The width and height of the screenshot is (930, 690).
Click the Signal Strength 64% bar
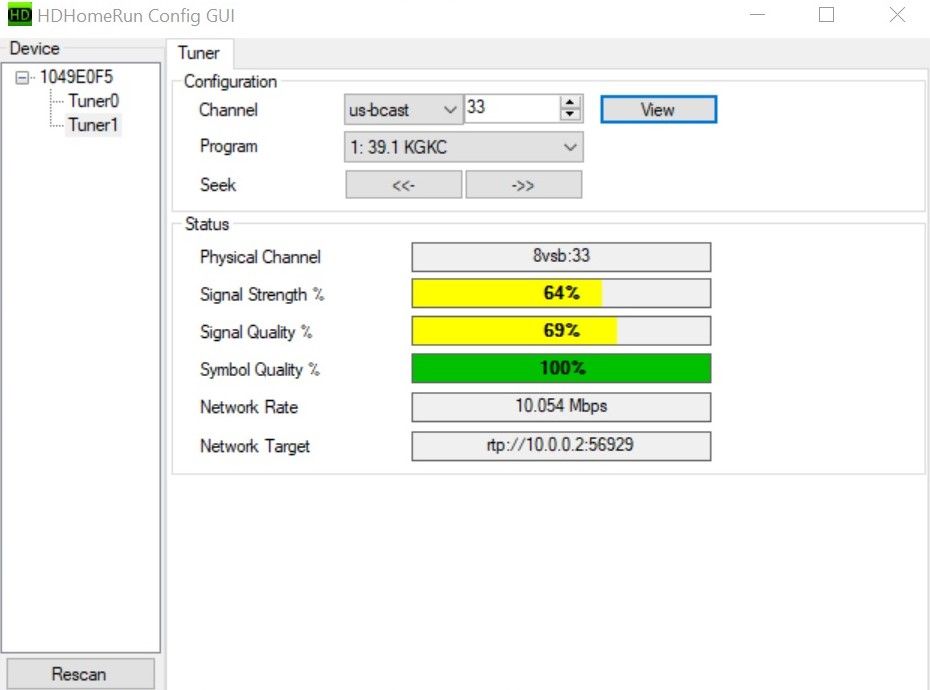click(561, 293)
